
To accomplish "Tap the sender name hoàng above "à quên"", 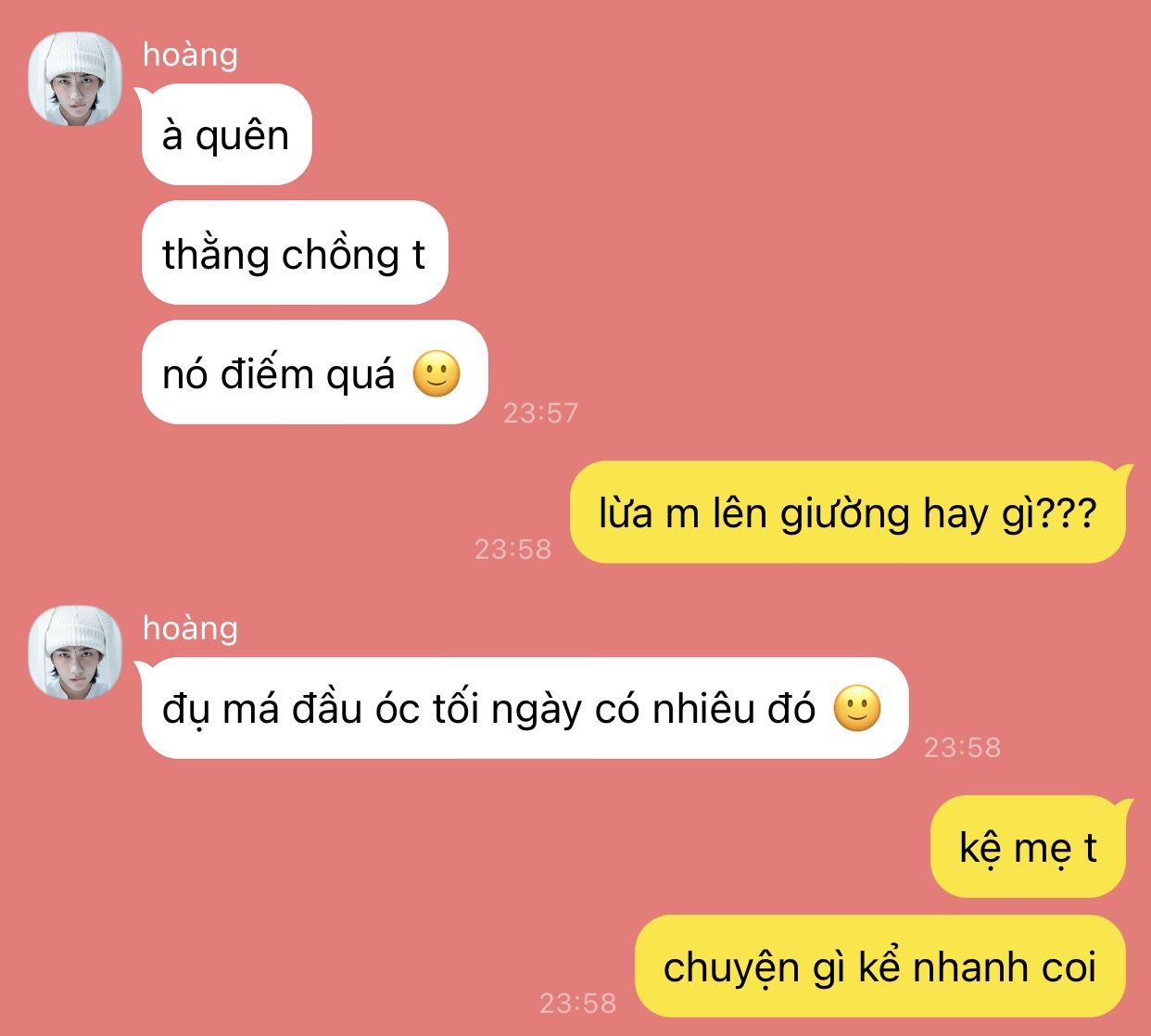I will click(x=190, y=56).
